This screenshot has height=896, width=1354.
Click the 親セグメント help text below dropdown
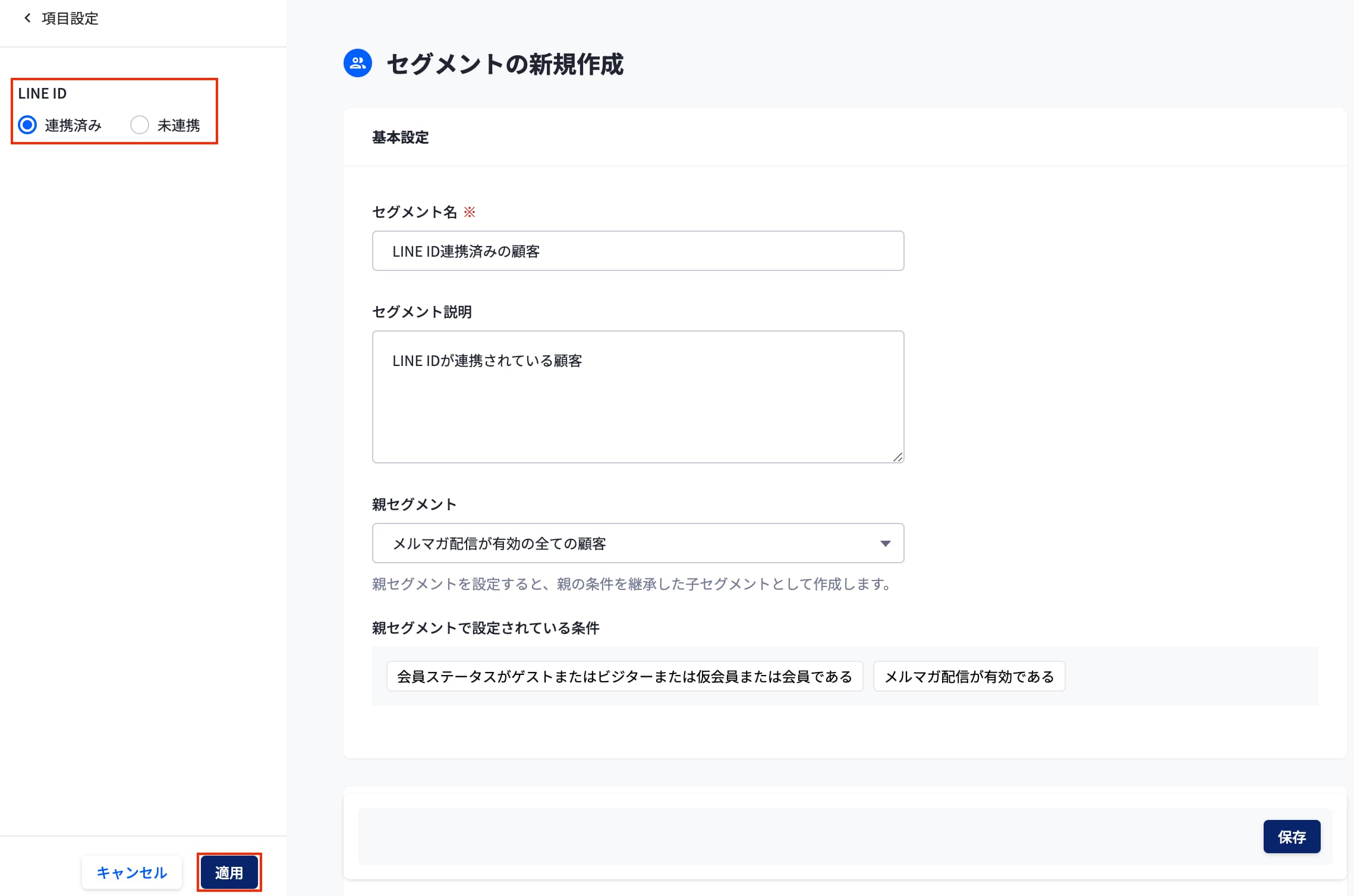click(x=631, y=584)
